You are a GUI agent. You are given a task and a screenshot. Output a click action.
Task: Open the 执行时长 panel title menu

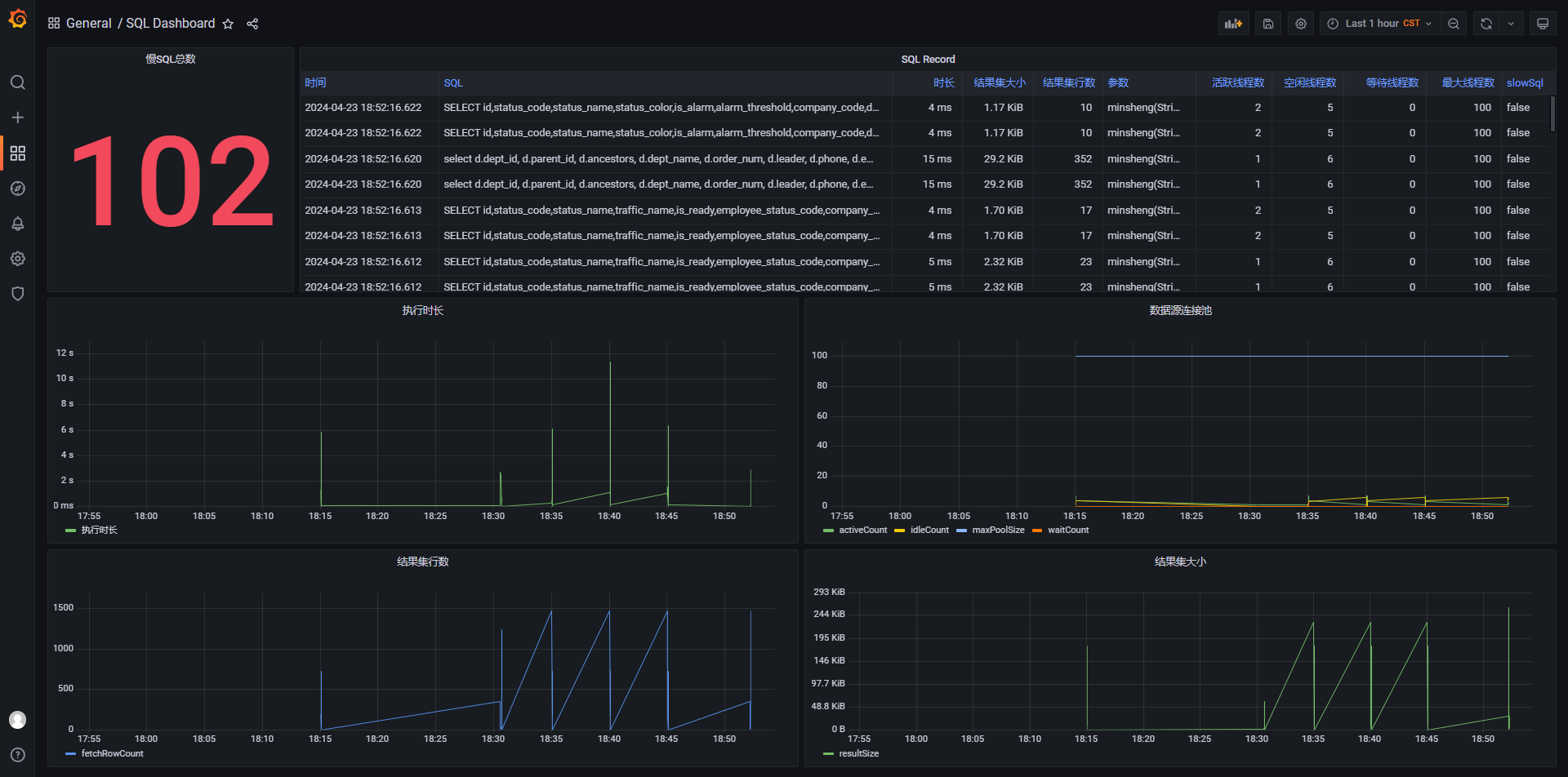(x=423, y=310)
